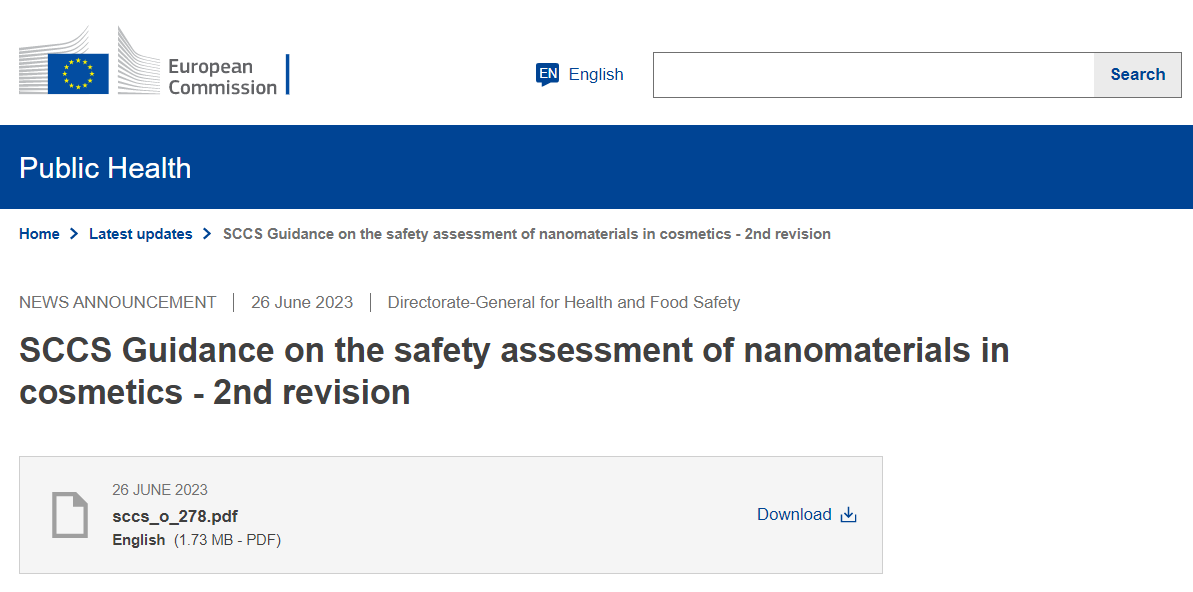This screenshot has width=1193, height=592.
Task: Click Directorate-General for Health and Food Safety
Action: click(564, 302)
